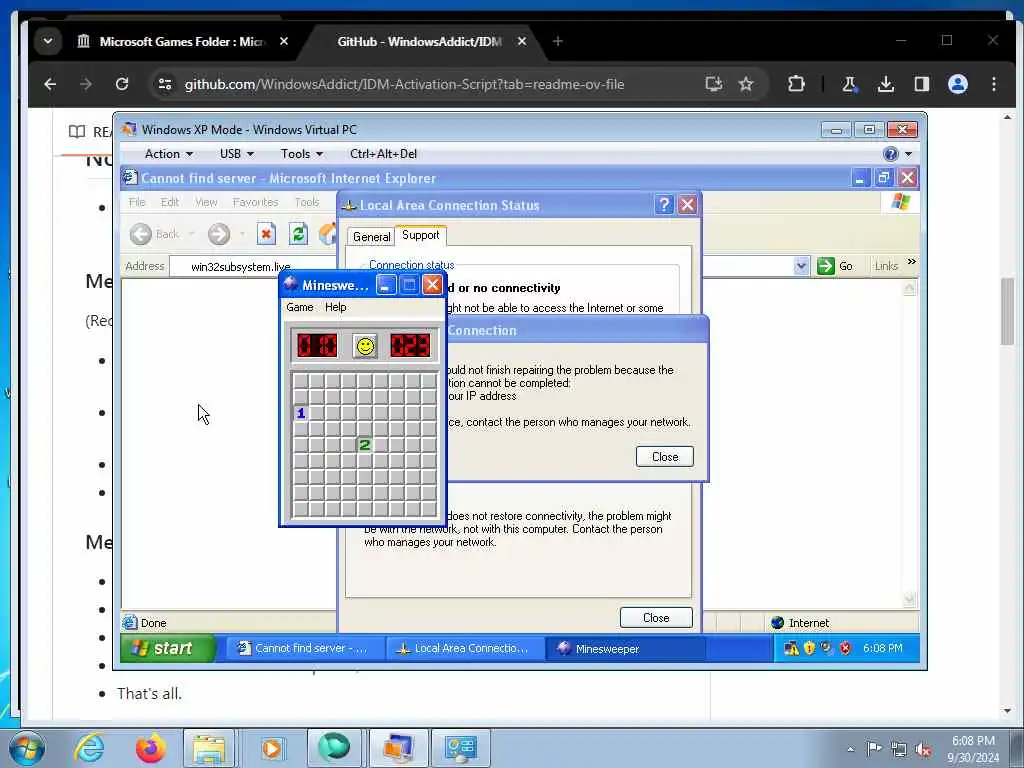Open the IE Favorites menu
This screenshot has width=1024, height=768.
[x=255, y=202]
